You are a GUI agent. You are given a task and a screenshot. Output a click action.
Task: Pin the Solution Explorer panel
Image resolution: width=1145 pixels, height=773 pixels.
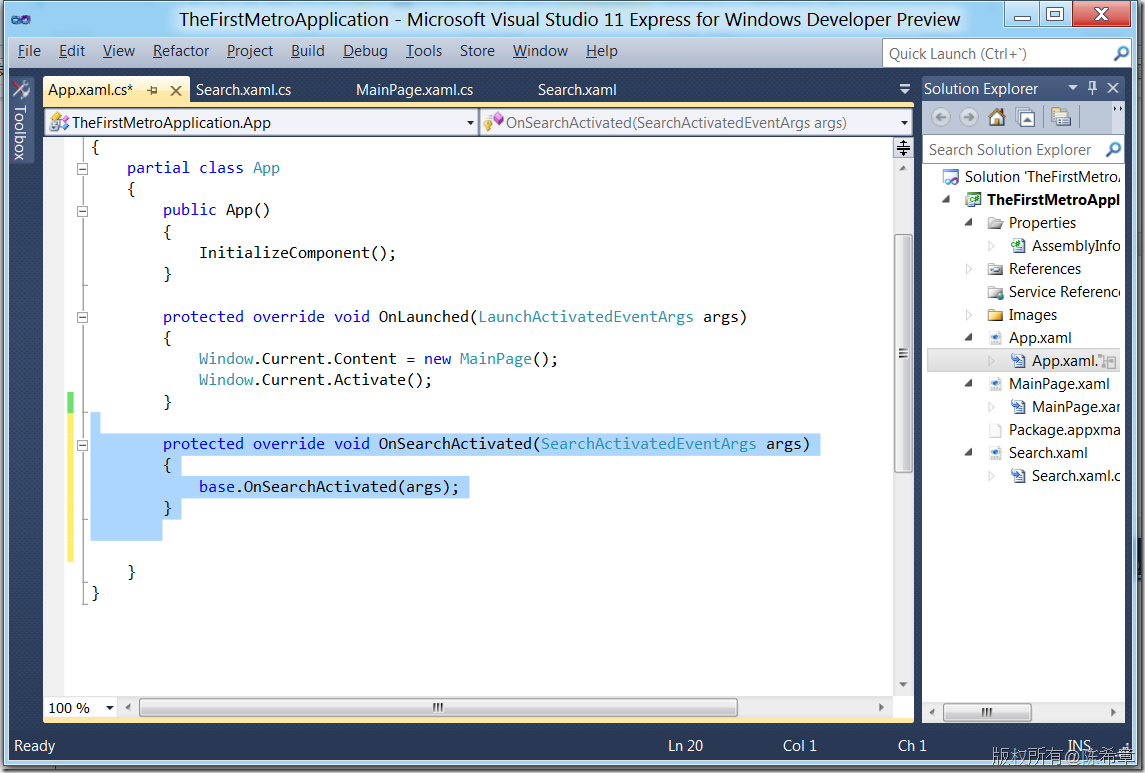(1092, 88)
